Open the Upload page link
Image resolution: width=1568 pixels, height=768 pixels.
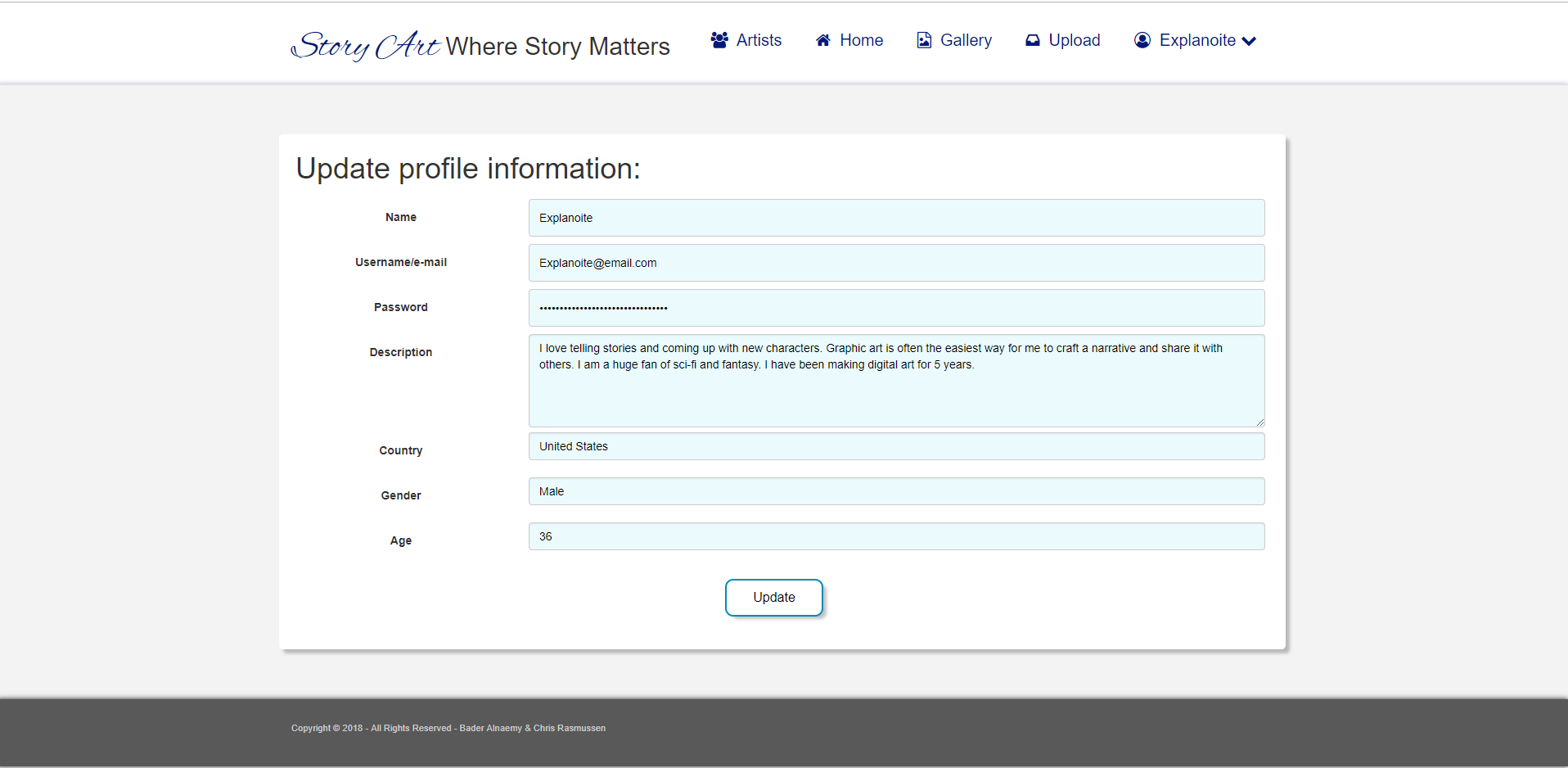tap(1075, 40)
